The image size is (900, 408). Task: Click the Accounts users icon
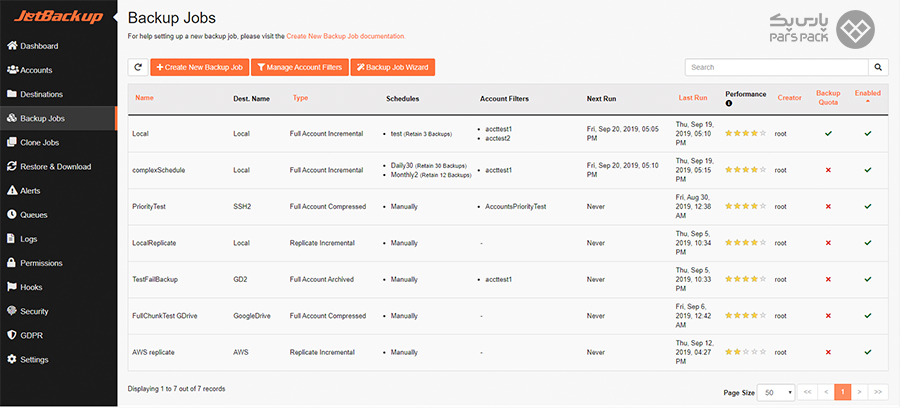tap(12, 70)
